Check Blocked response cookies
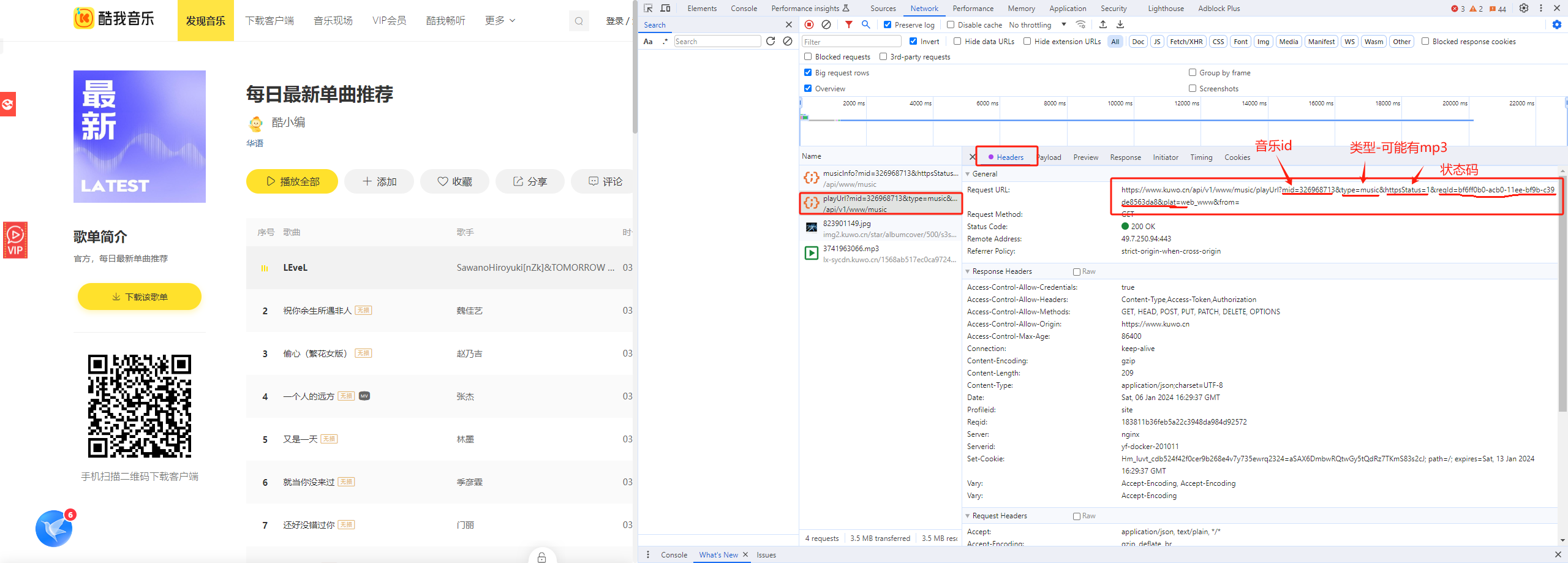 click(x=1425, y=41)
